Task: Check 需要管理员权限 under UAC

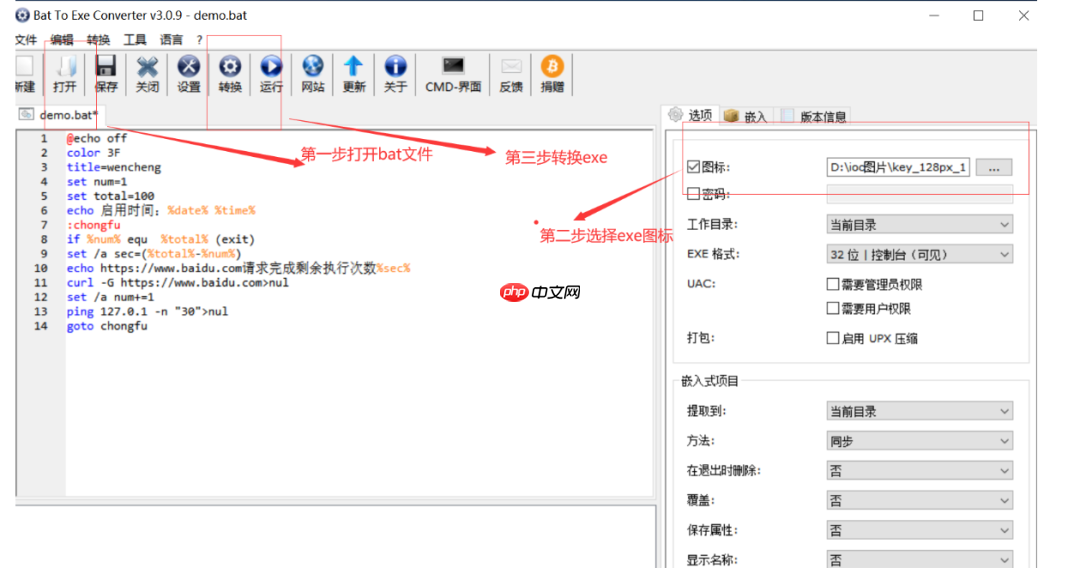Action: point(831,283)
